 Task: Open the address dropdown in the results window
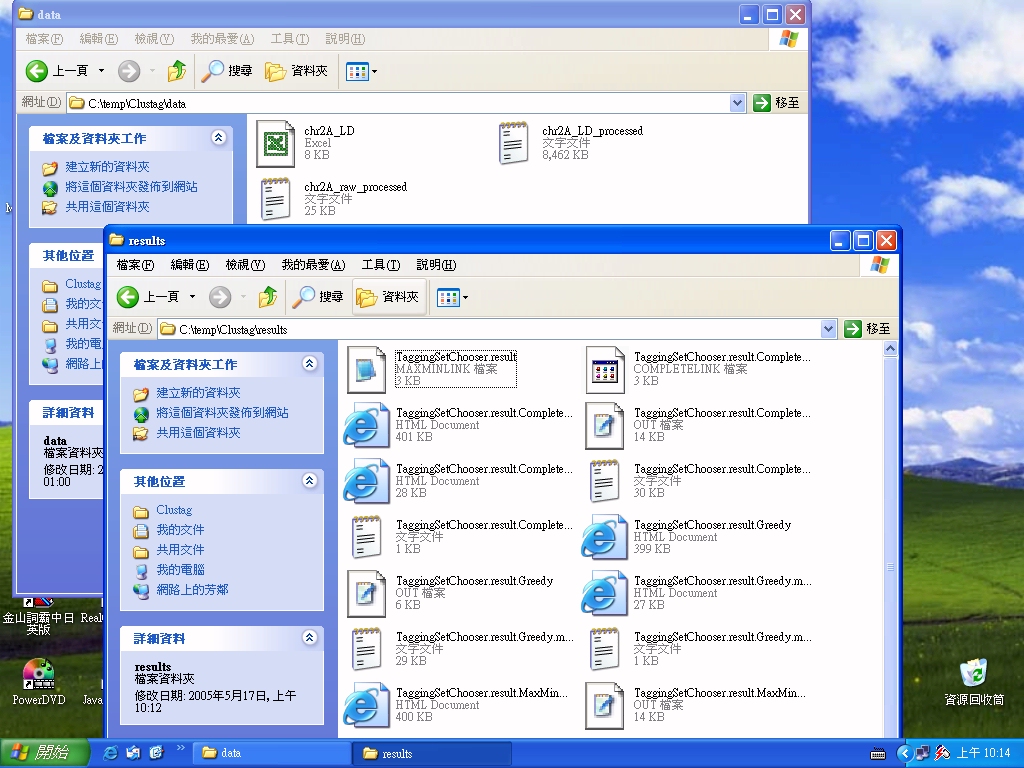pos(828,328)
